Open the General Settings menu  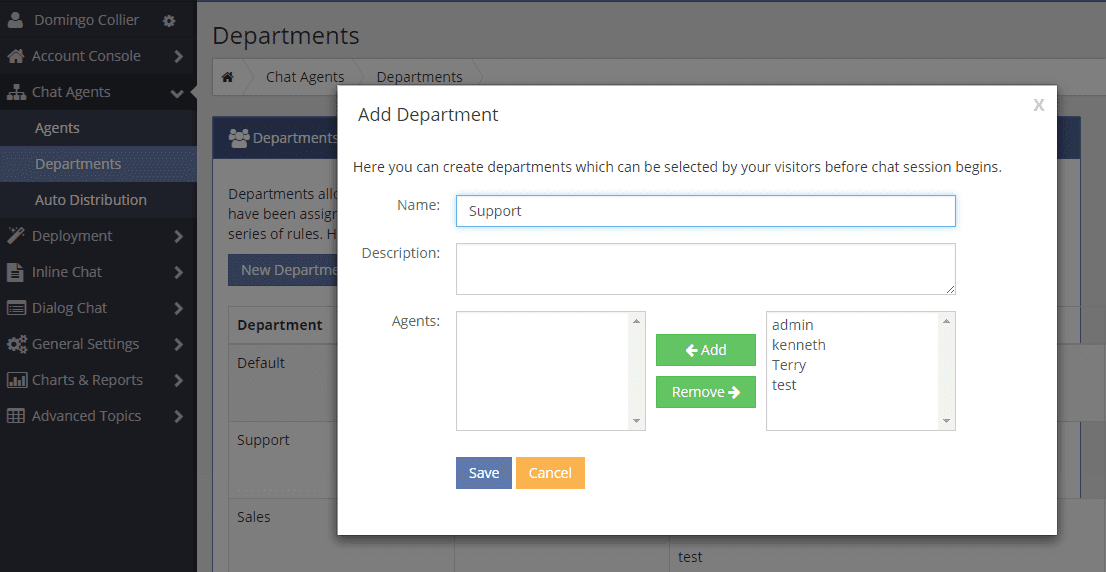click(x=98, y=344)
